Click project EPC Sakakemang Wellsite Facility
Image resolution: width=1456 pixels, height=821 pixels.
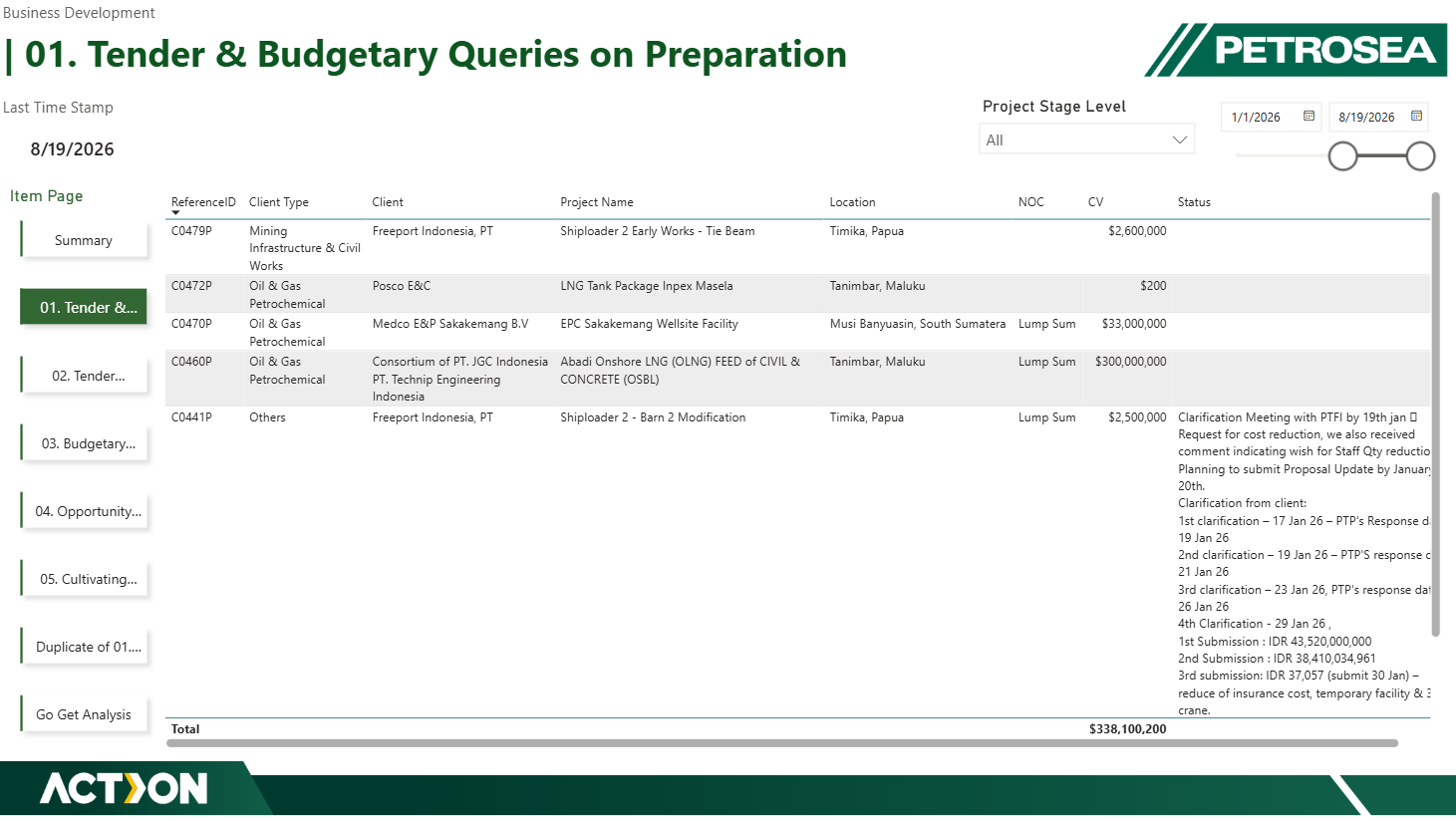649,323
